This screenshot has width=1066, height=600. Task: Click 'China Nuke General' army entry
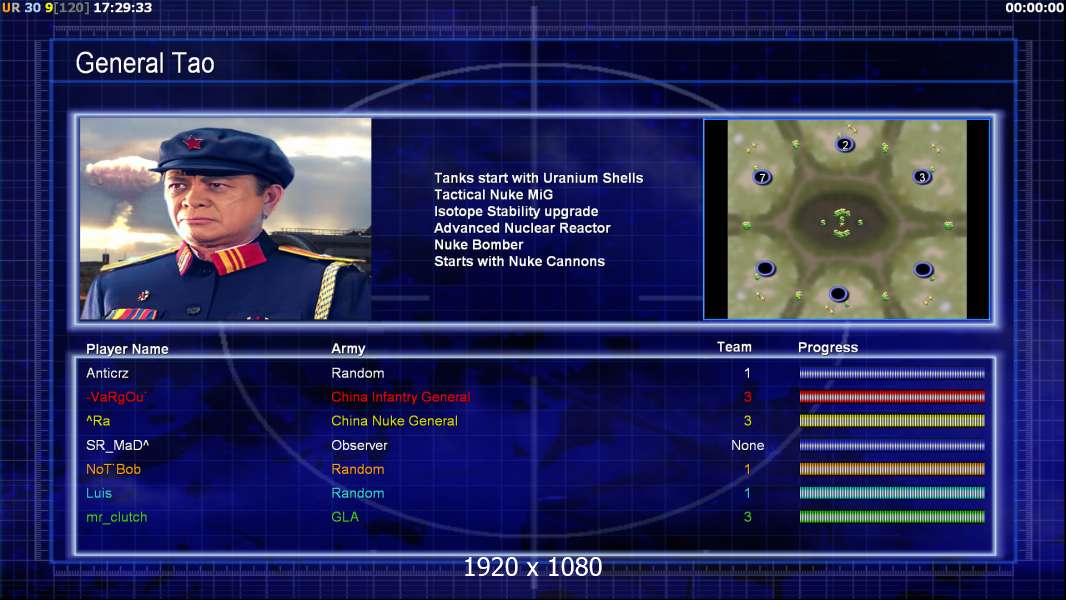[x=394, y=421]
